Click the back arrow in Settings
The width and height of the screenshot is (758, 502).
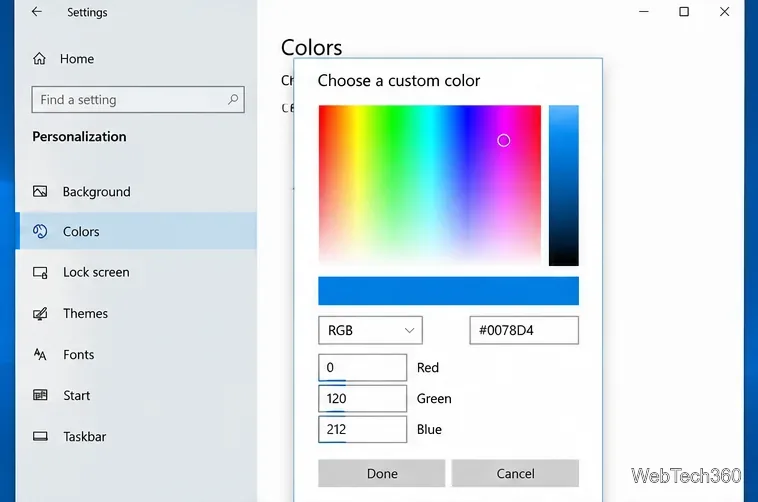click(37, 12)
